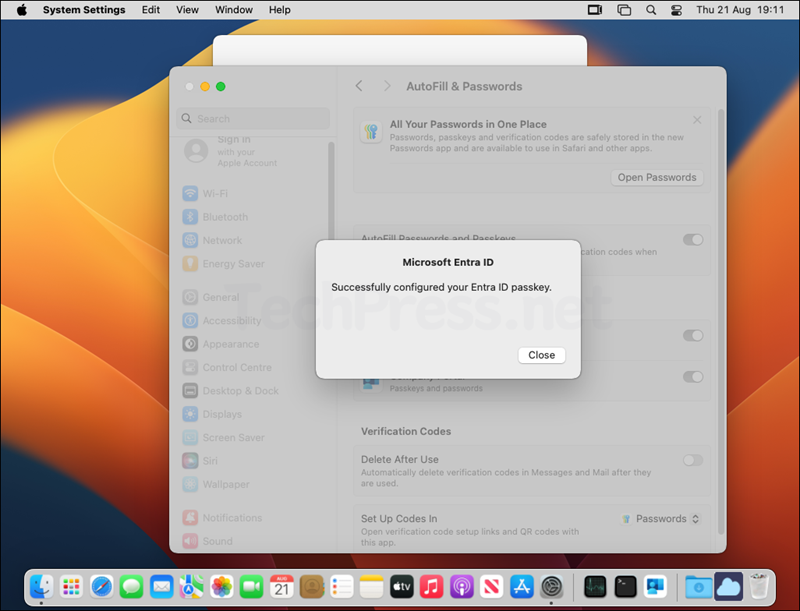Open News from the Dock
Screen dimensions: 800x611
coord(491,587)
